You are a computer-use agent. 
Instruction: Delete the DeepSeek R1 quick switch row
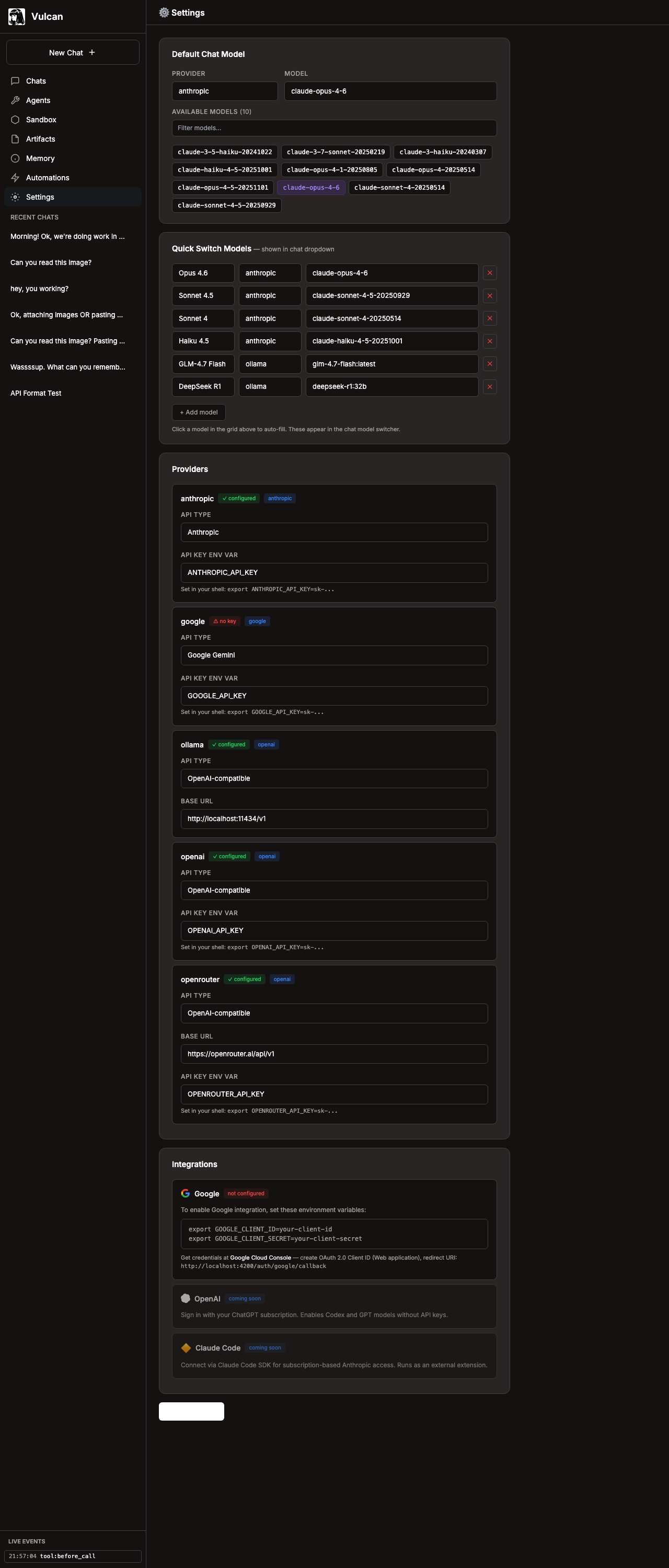[489, 387]
